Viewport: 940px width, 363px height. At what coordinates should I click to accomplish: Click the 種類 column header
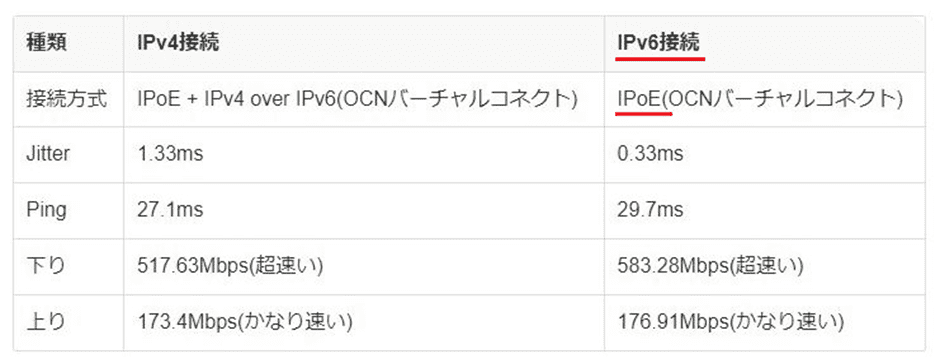click(x=47, y=44)
